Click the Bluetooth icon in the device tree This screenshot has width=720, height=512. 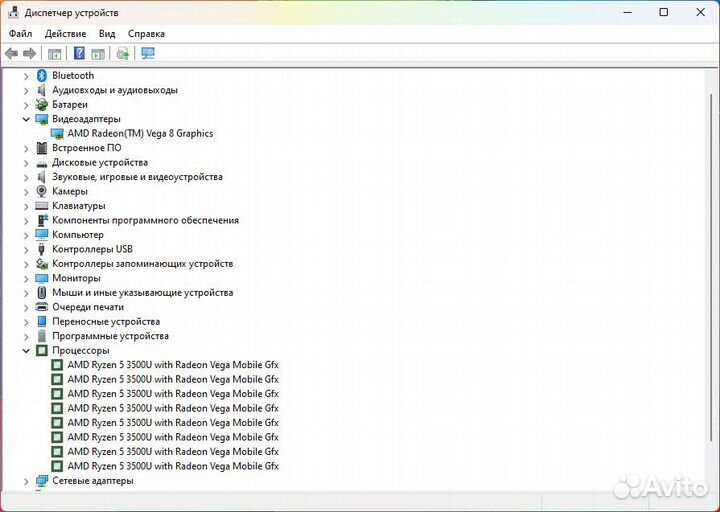click(42, 75)
